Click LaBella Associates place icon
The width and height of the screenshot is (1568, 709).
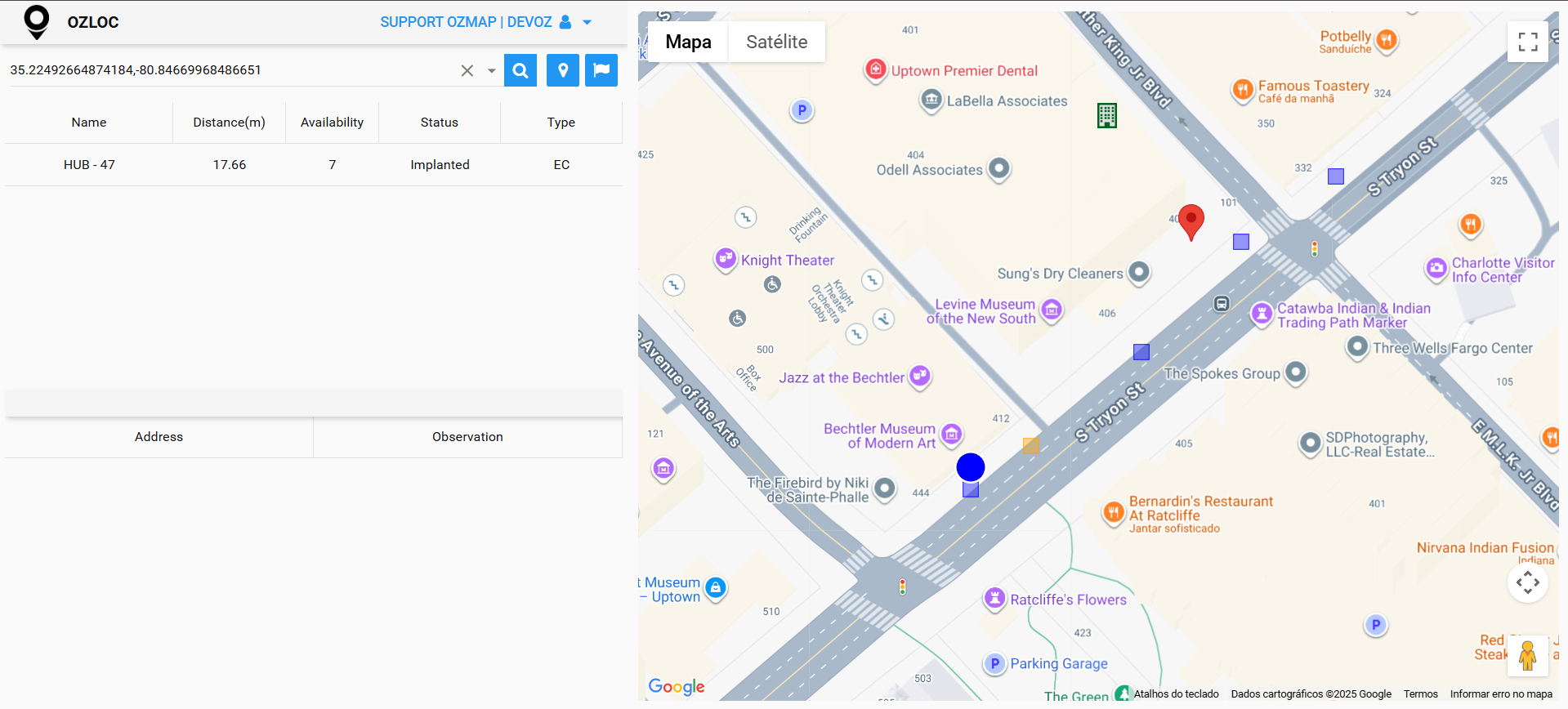click(x=931, y=100)
